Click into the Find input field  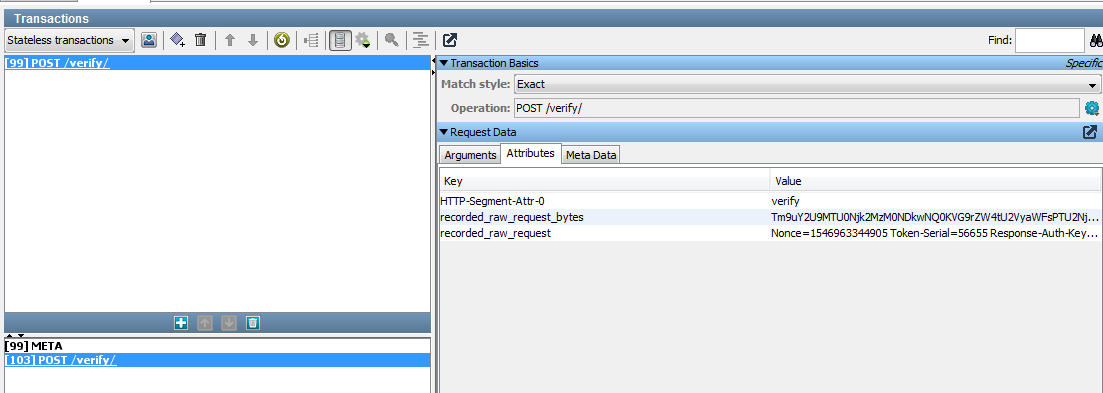click(x=1050, y=40)
